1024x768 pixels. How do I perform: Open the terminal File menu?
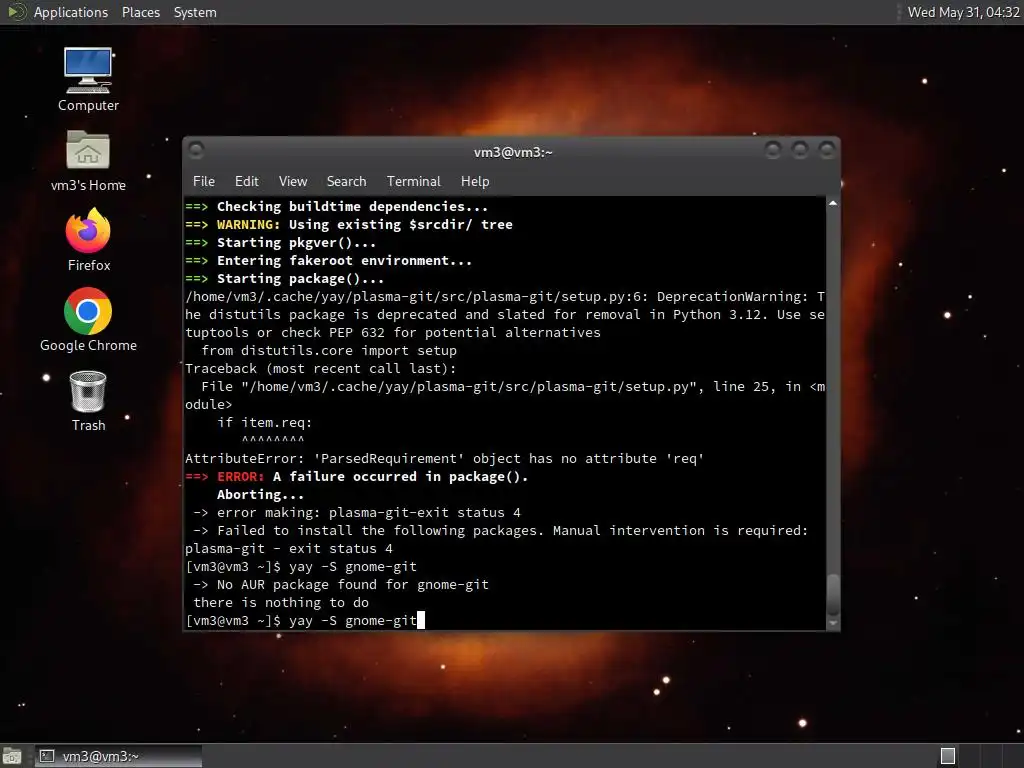click(204, 181)
